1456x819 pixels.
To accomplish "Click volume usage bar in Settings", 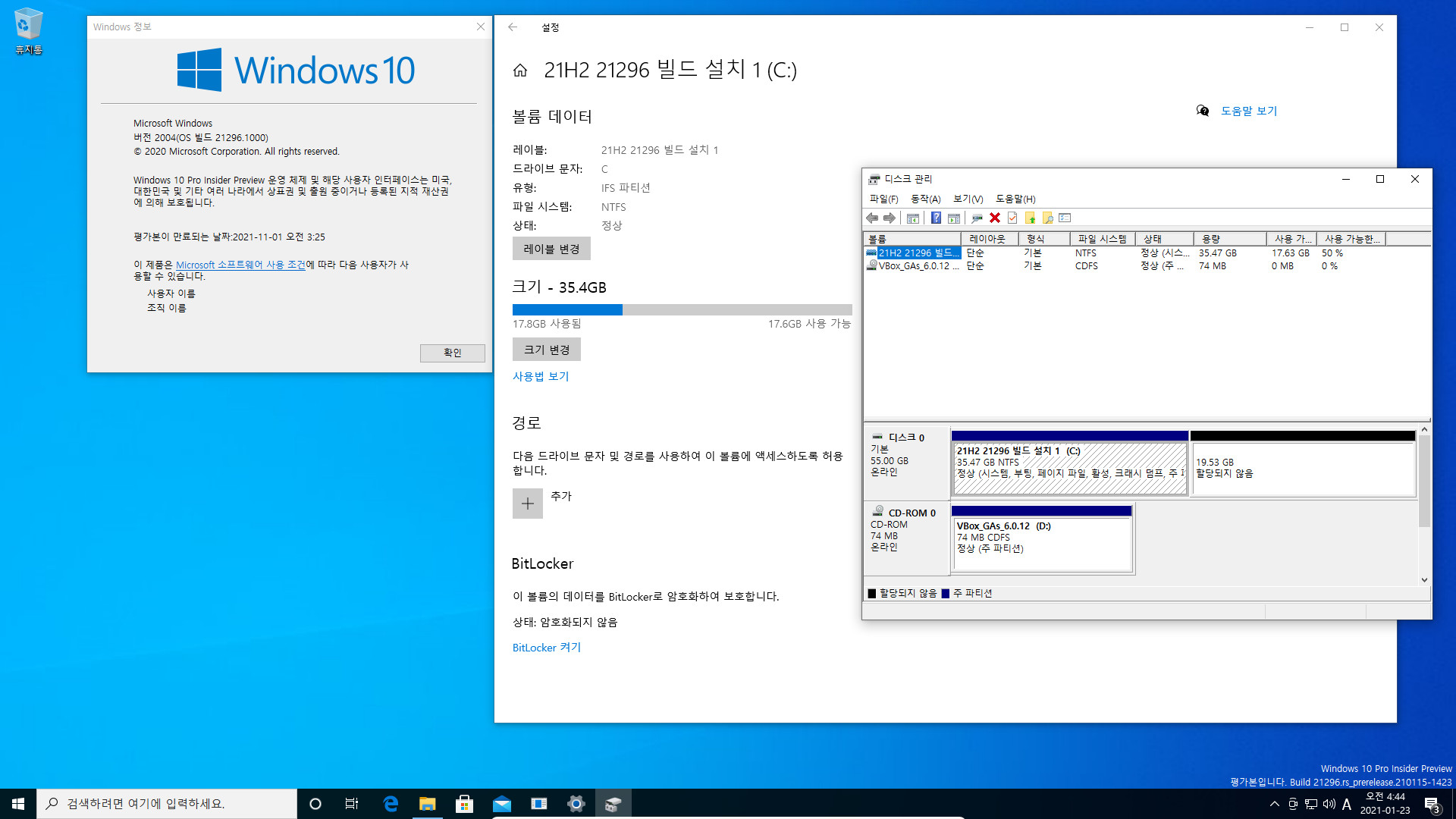I will (682, 309).
